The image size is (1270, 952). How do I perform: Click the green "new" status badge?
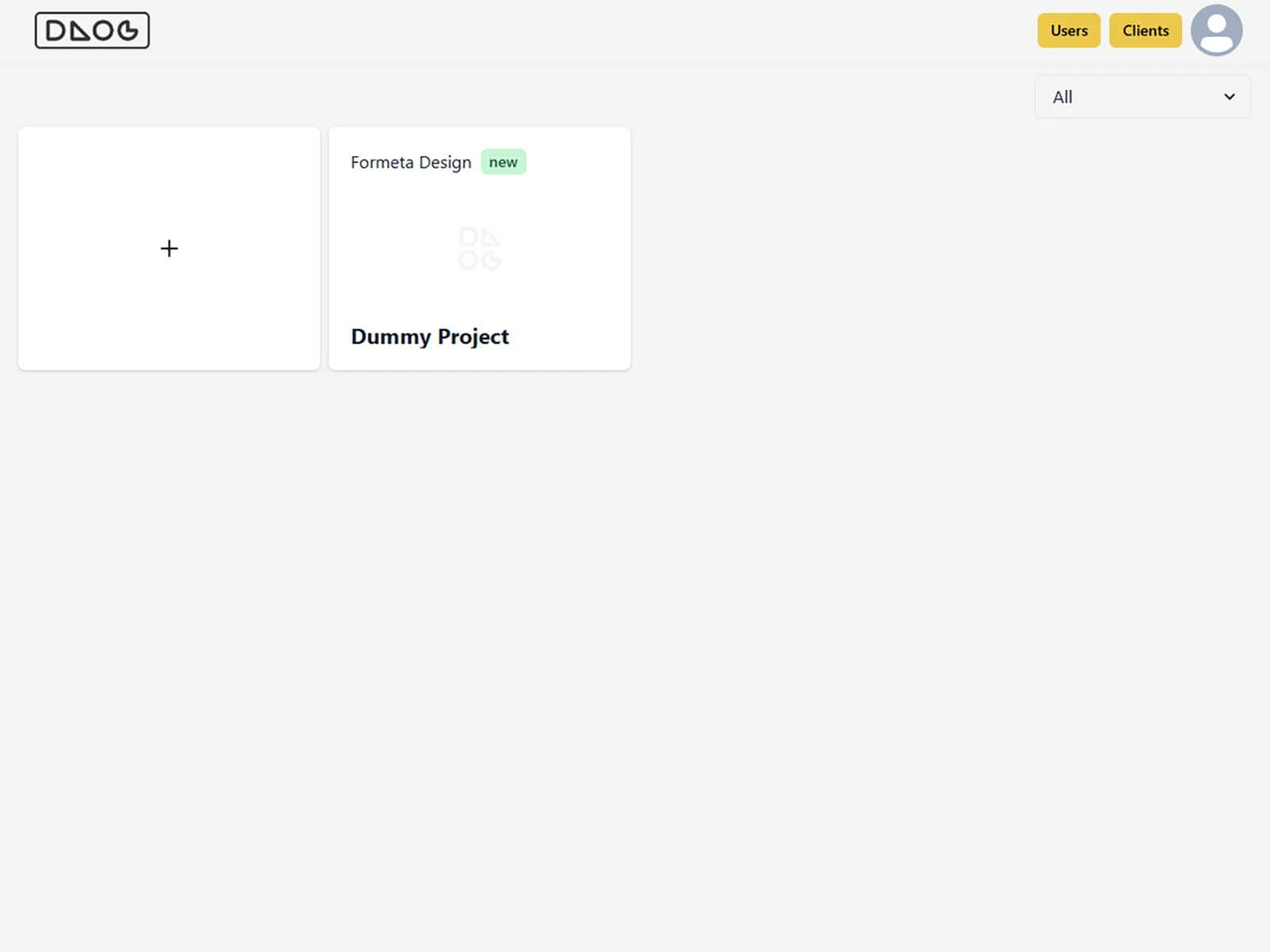503,162
